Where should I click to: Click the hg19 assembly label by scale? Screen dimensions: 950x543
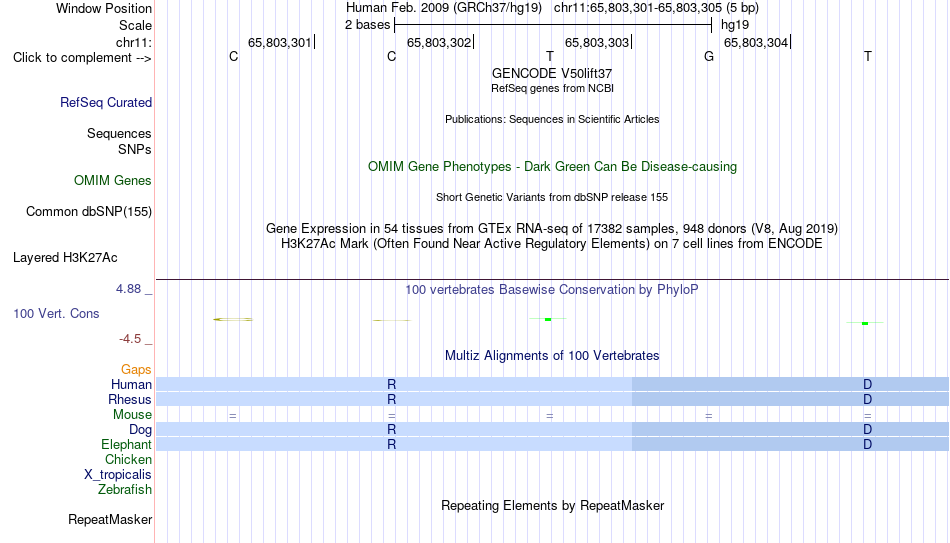pyautogui.click(x=735, y=25)
